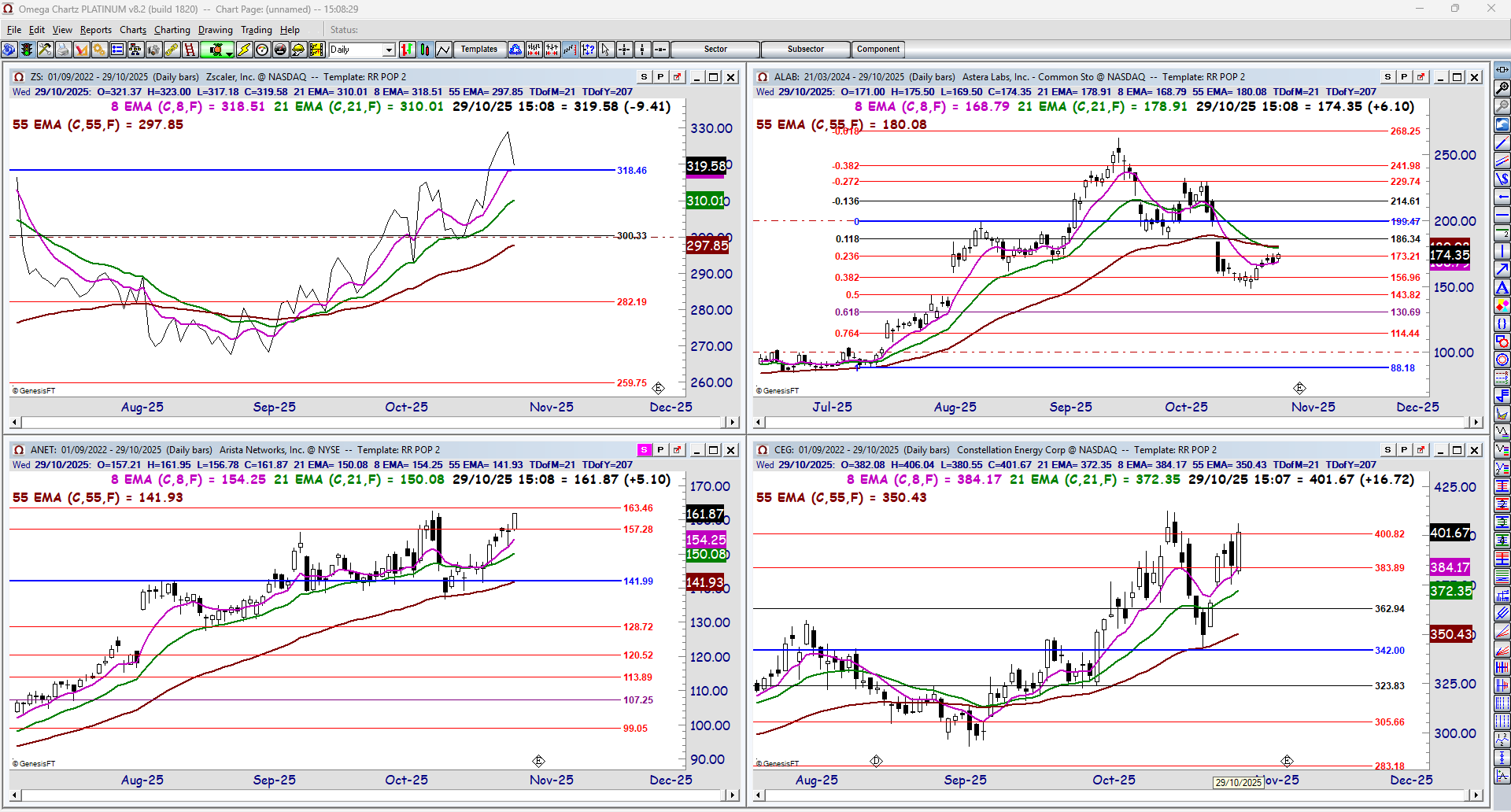This screenshot has width=1511, height=812.
Task: Click the Component button
Action: tap(878, 50)
